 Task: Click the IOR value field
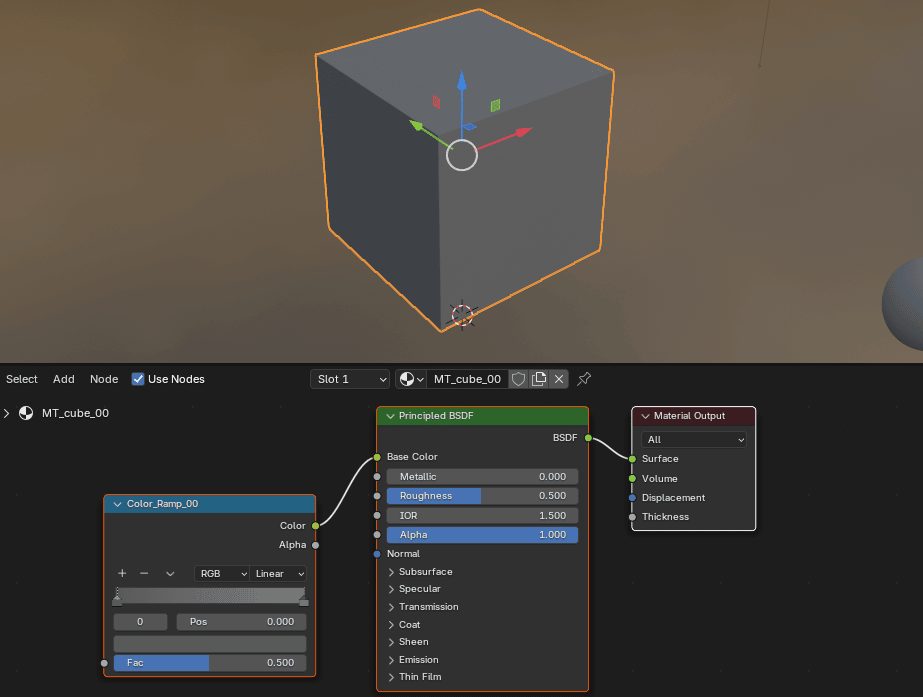(x=482, y=516)
